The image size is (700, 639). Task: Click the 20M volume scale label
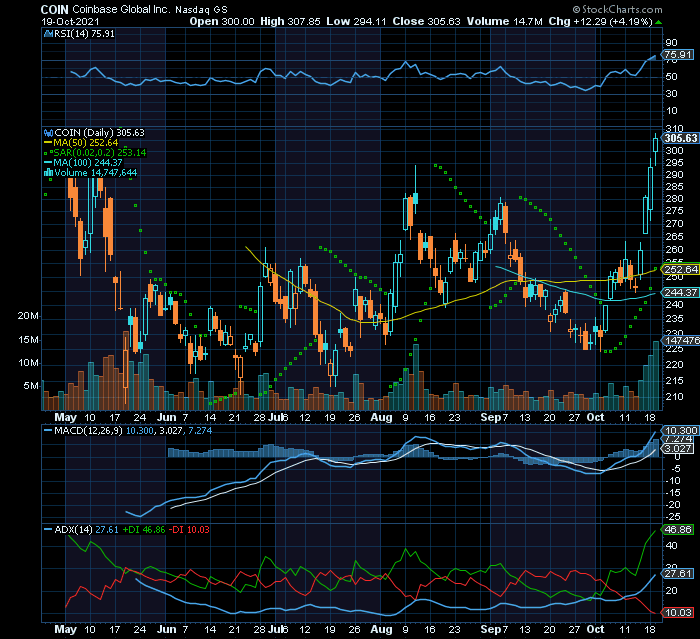28,316
